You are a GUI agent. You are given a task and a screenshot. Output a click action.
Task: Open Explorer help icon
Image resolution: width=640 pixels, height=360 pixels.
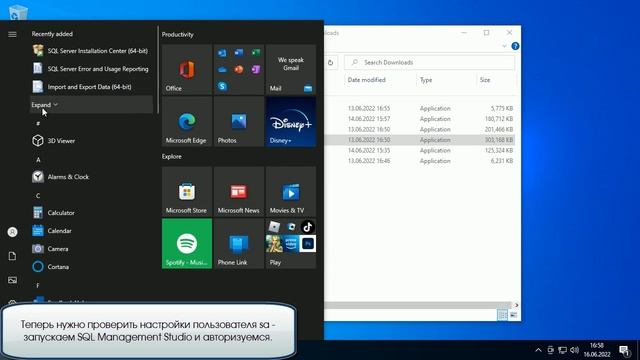click(x=515, y=46)
